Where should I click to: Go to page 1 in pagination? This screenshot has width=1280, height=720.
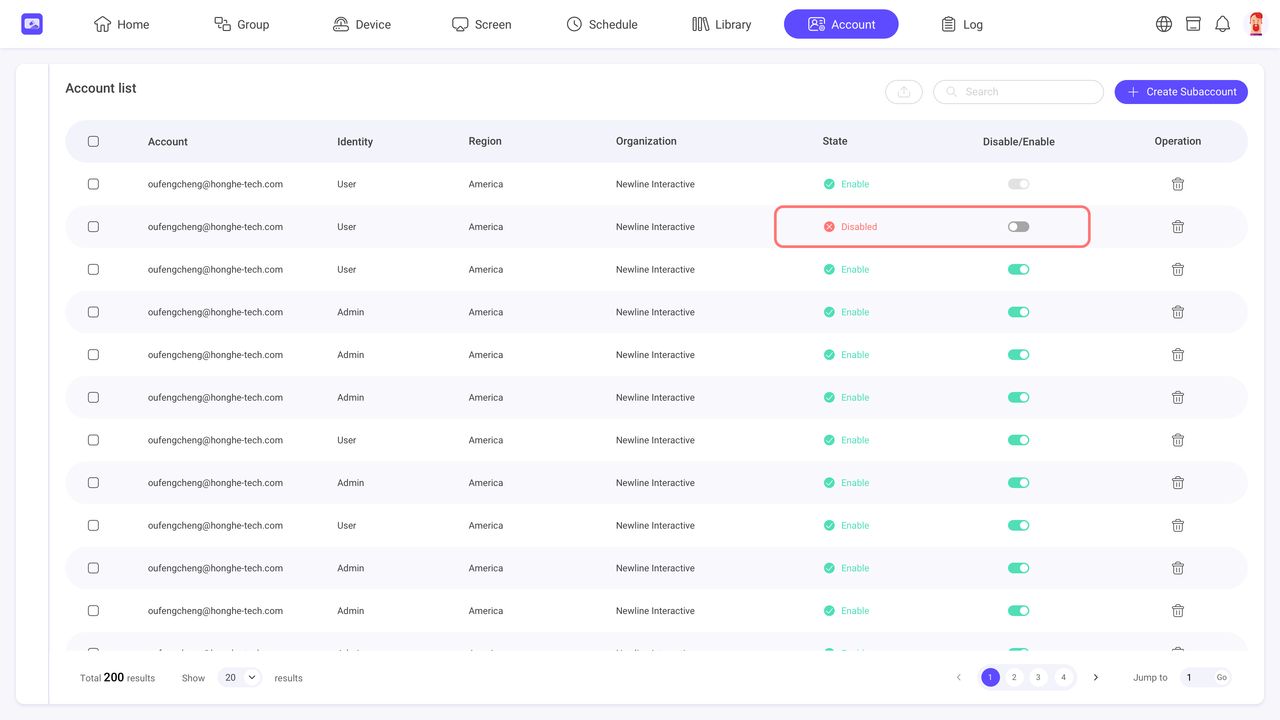(x=990, y=678)
